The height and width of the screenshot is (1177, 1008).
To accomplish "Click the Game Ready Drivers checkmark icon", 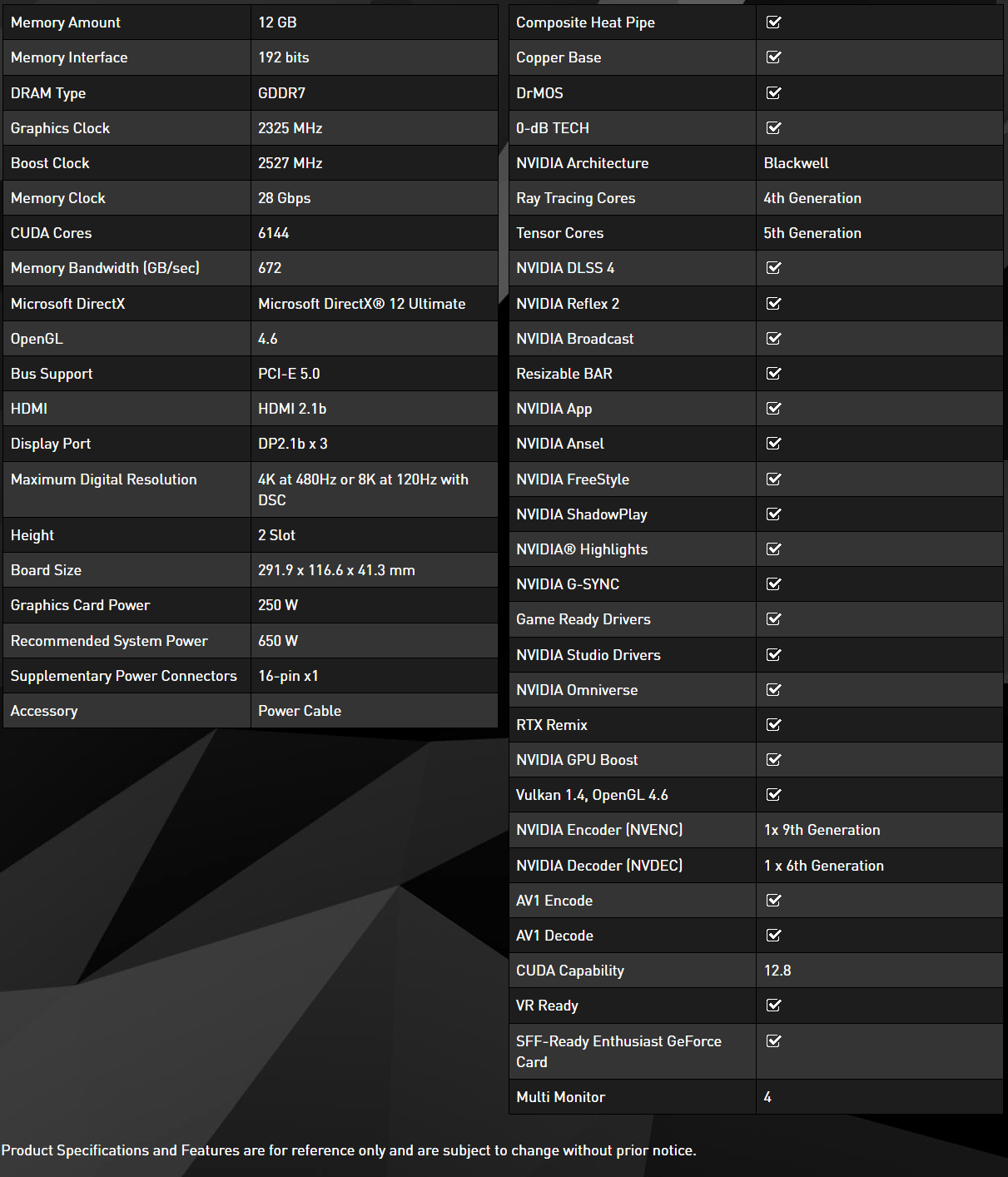I will tap(773, 618).
